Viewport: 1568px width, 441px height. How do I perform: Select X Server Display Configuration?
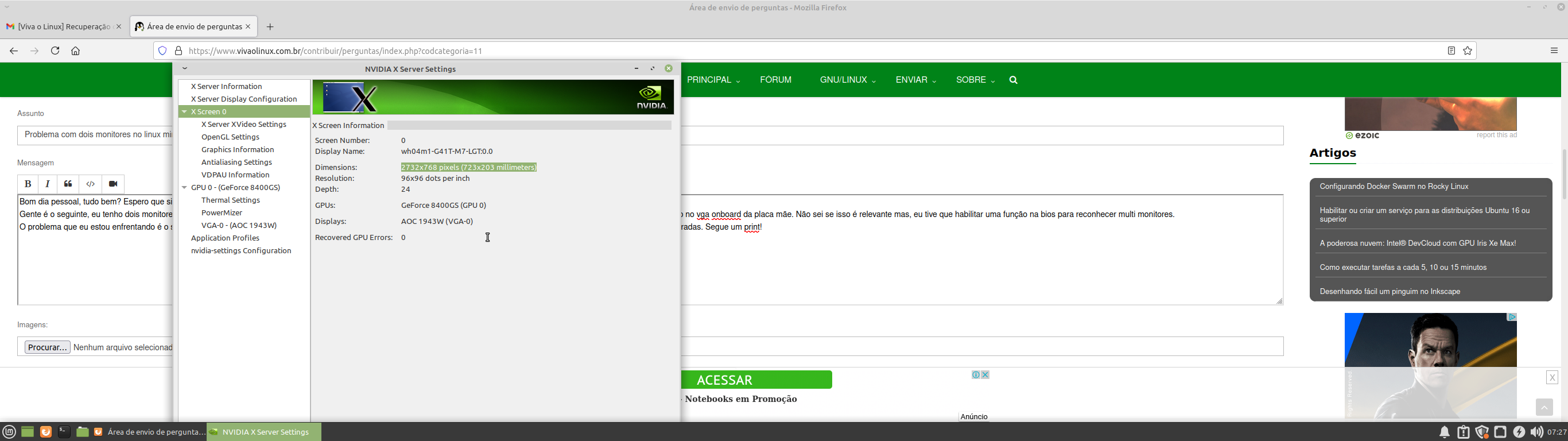244,99
